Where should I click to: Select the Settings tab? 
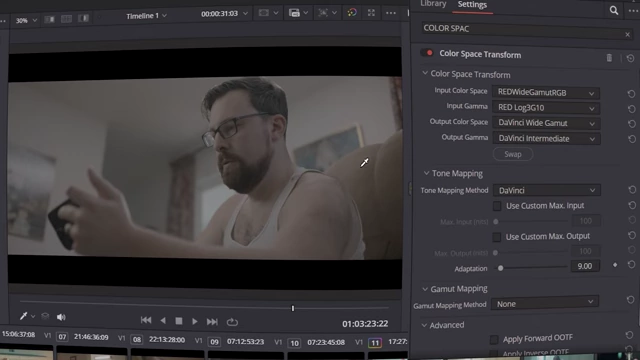pos(472,4)
